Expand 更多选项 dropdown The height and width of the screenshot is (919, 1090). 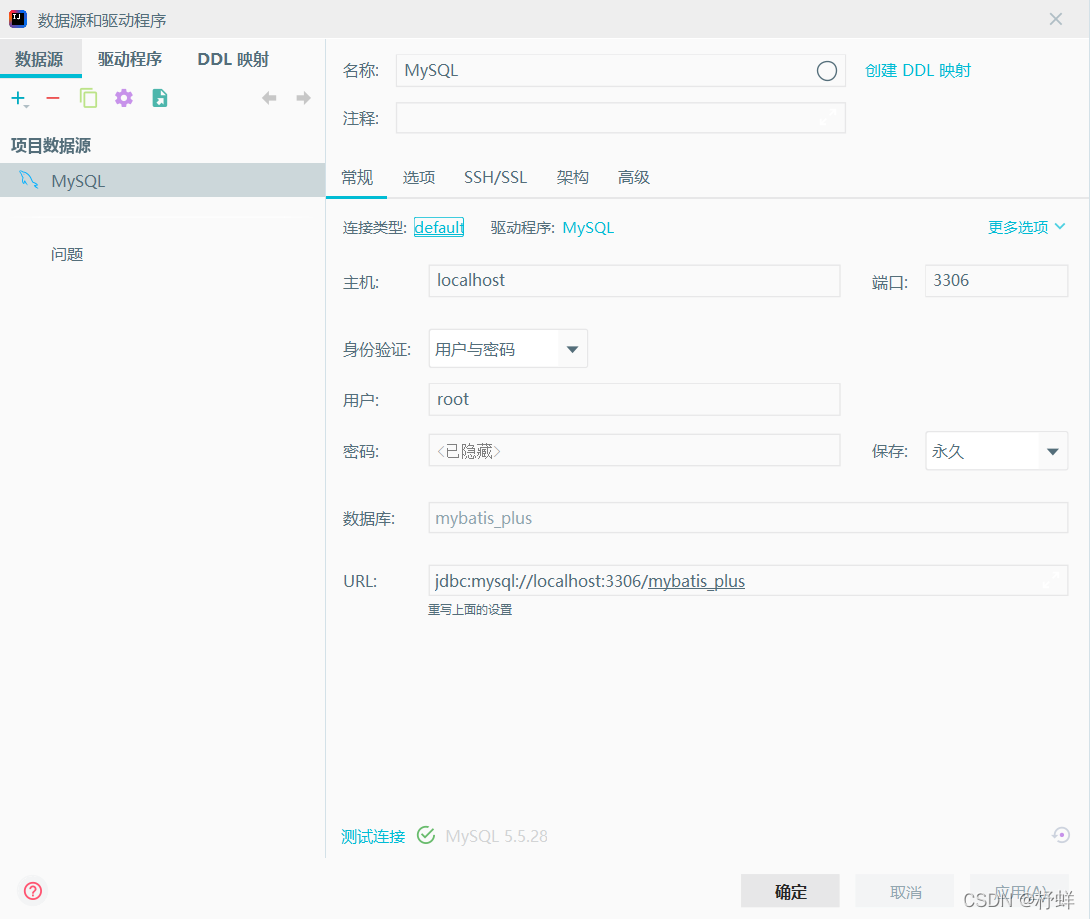tap(1027, 227)
